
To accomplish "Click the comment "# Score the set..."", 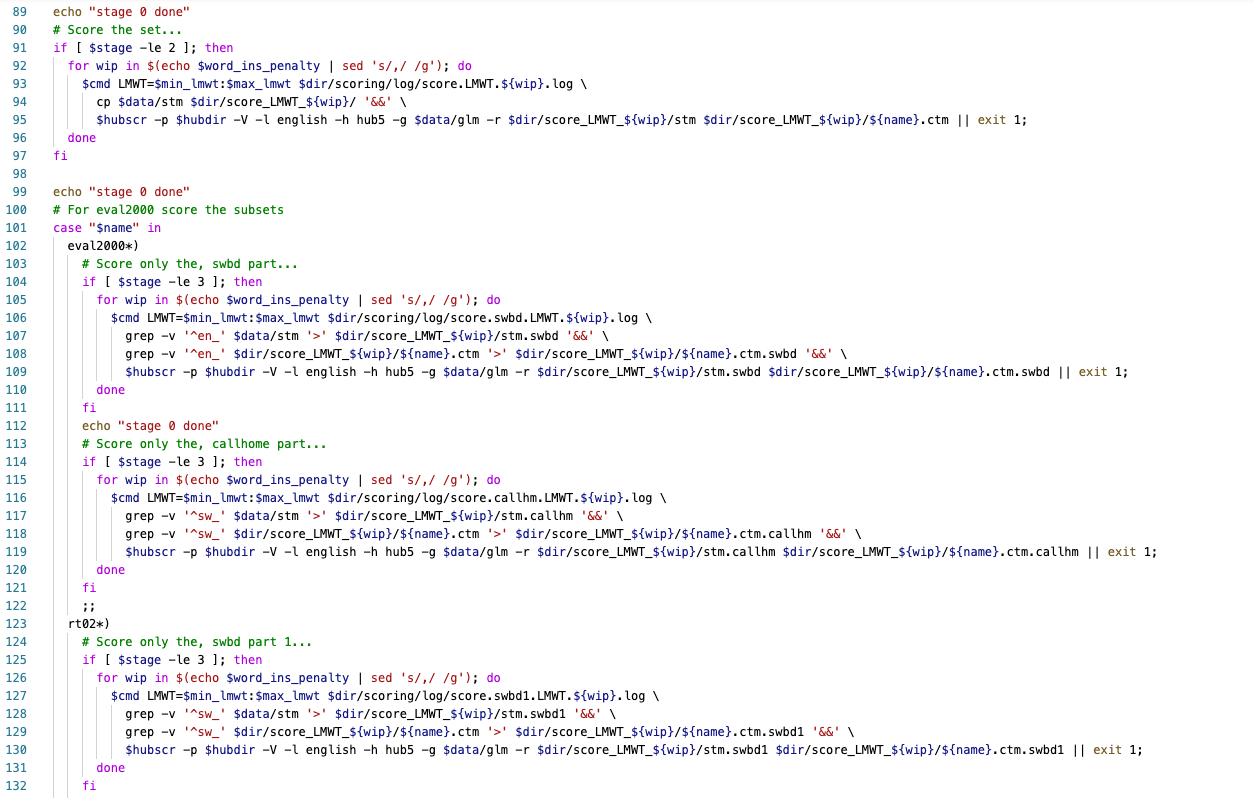I will point(118,29).
